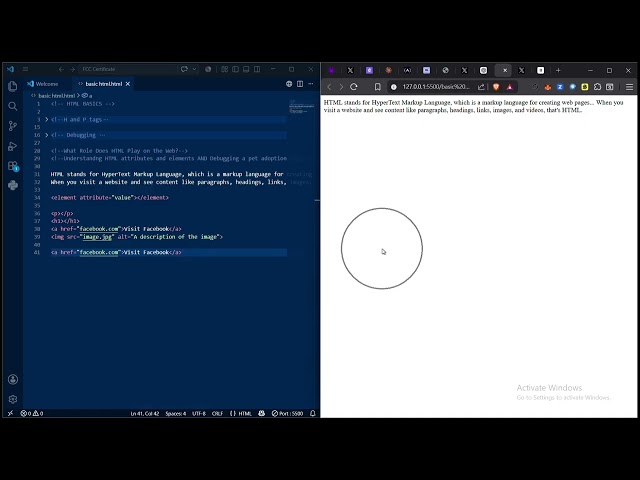Expand the folded Debugging comment
The height and width of the screenshot is (480, 640).
(x=47, y=135)
